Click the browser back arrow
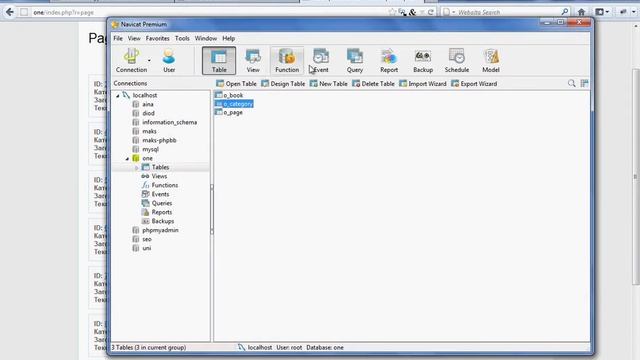The width and height of the screenshot is (640, 360). 10,12
